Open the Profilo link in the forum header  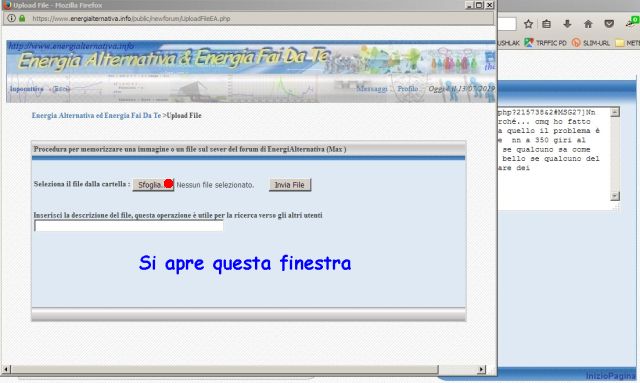click(408, 89)
